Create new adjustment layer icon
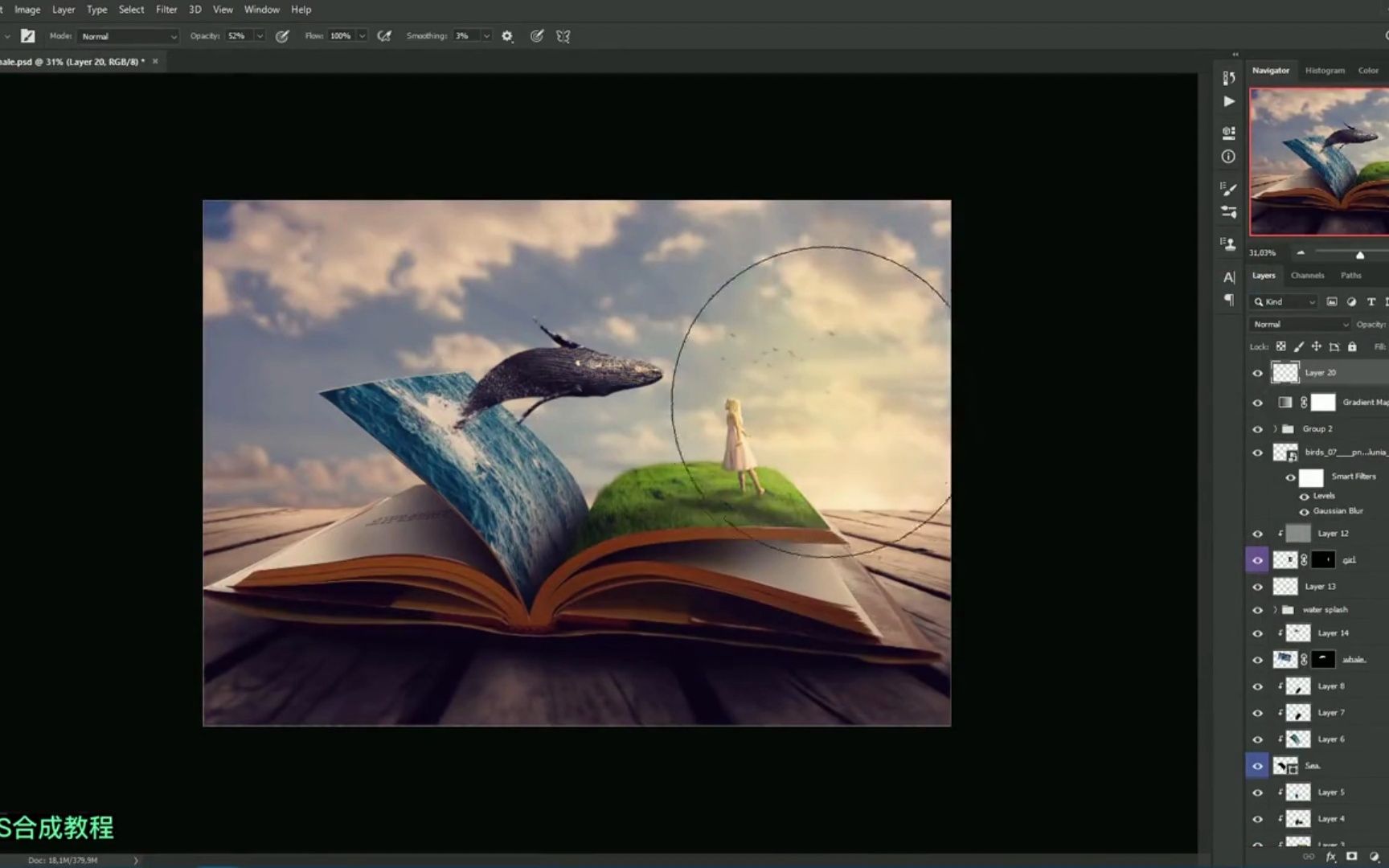1389x868 pixels. [1373, 857]
